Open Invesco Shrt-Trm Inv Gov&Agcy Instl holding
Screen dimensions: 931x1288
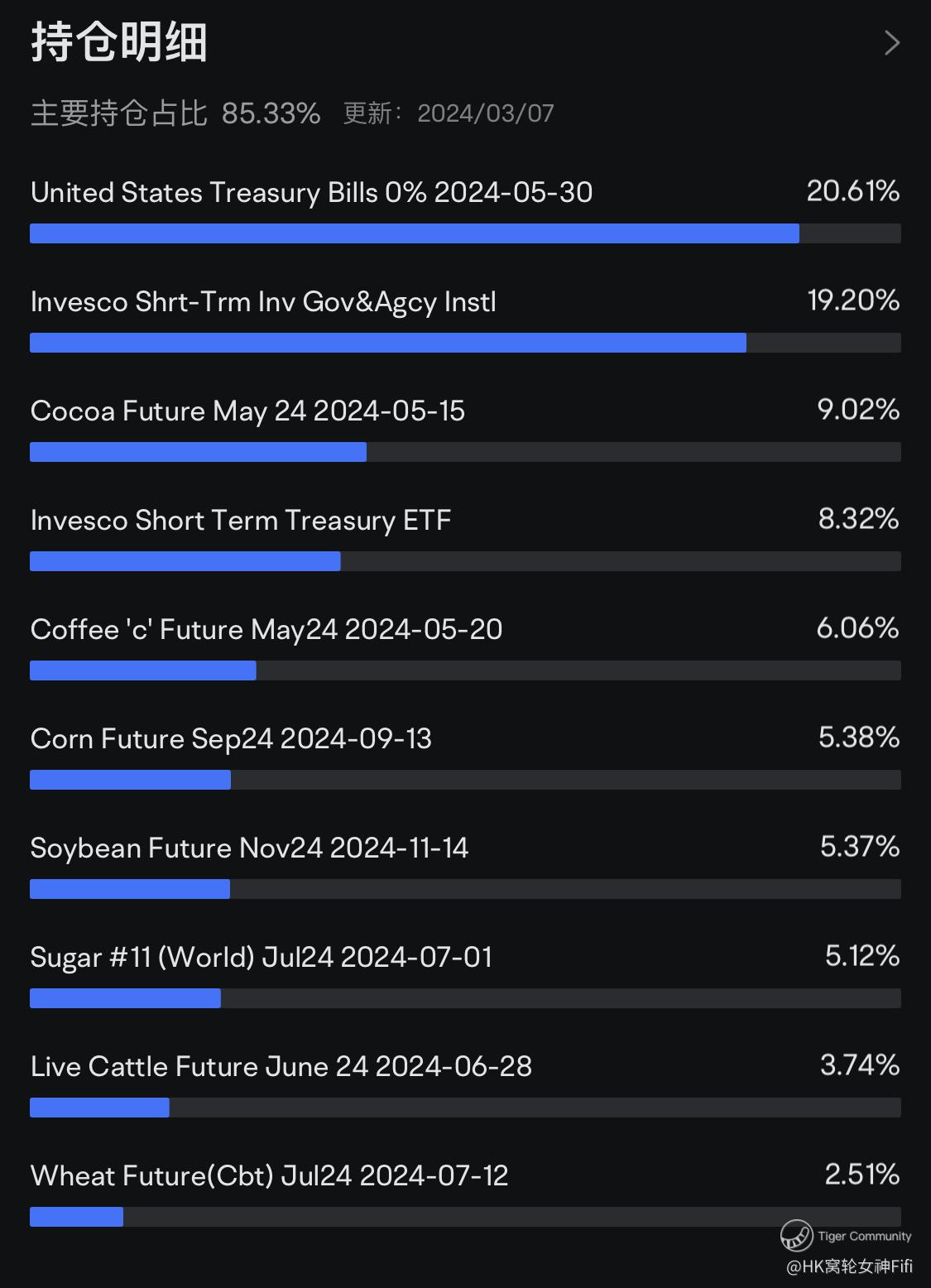(263, 302)
